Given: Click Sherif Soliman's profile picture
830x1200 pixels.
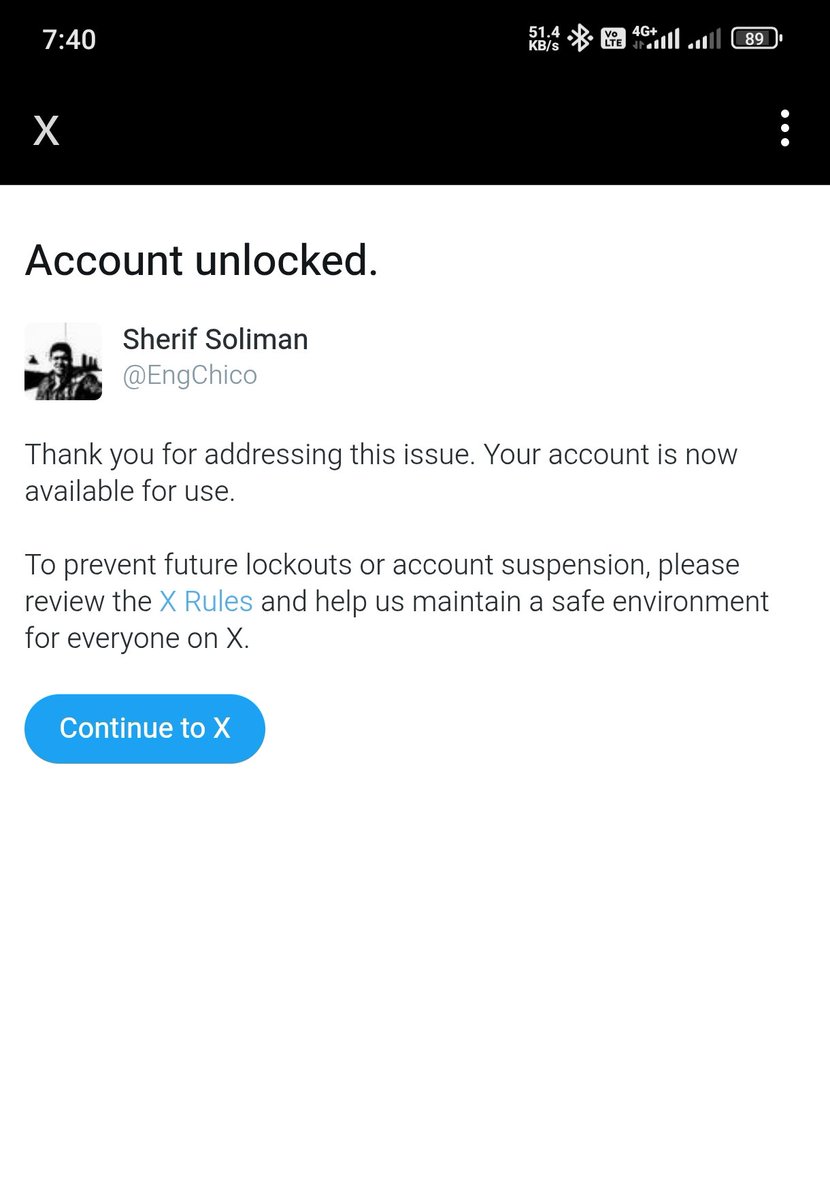Looking at the screenshot, I should (63, 361).
